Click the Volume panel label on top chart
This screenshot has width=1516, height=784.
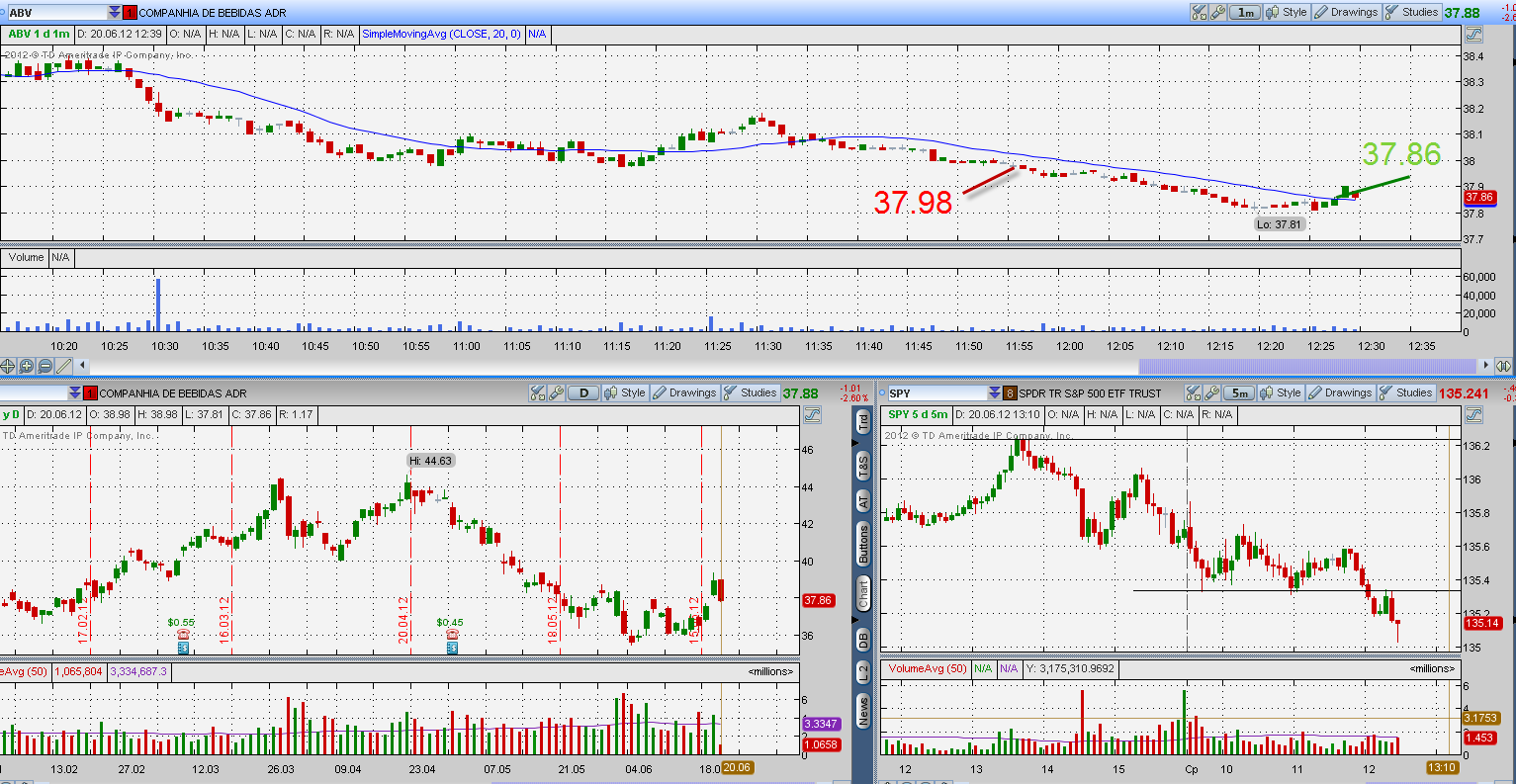click(x=26, y=257)
